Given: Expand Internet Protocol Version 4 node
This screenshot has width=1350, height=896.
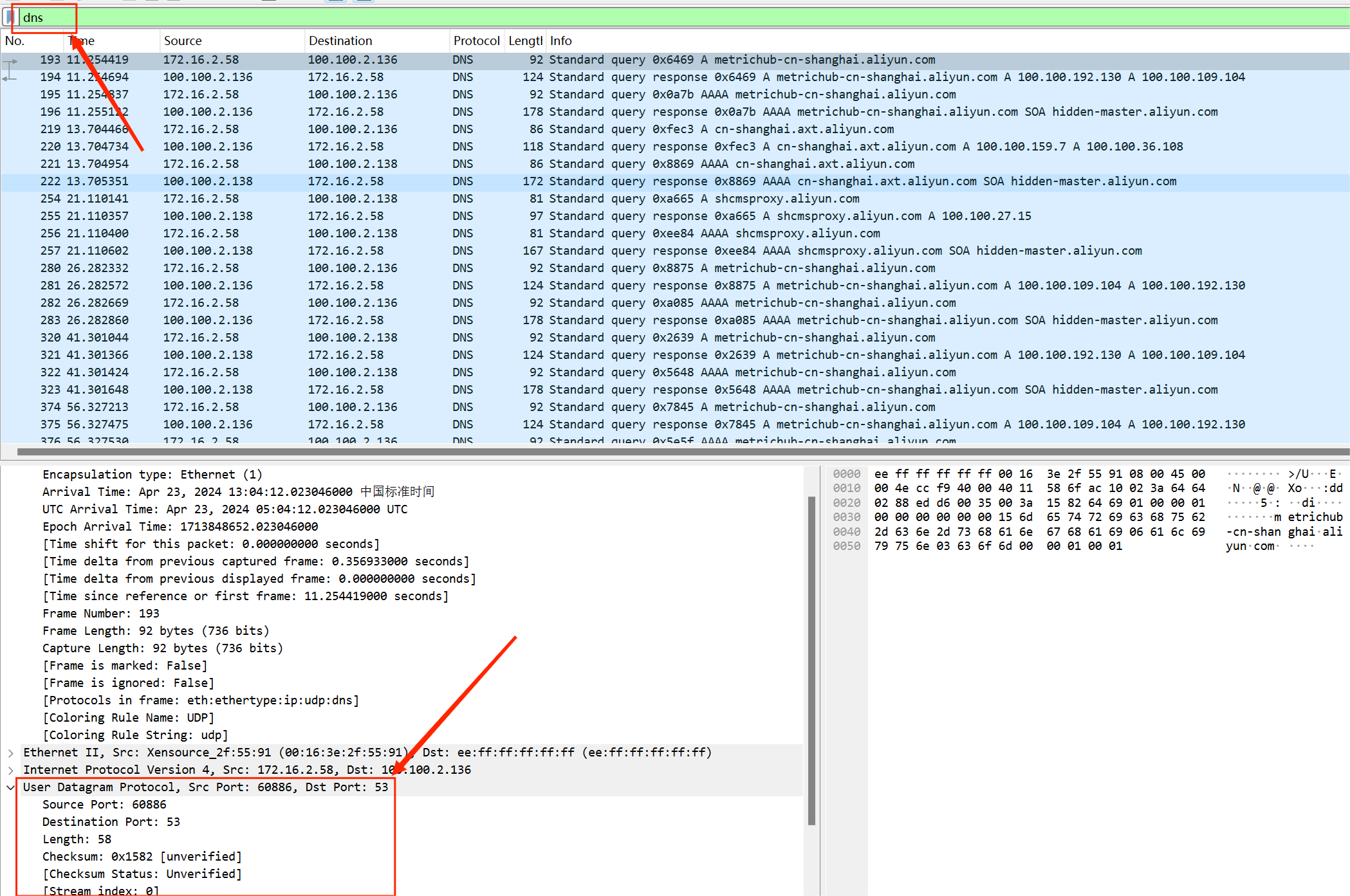Looking at the screenshot, I should pyautogui.click(x=10, y=770).
